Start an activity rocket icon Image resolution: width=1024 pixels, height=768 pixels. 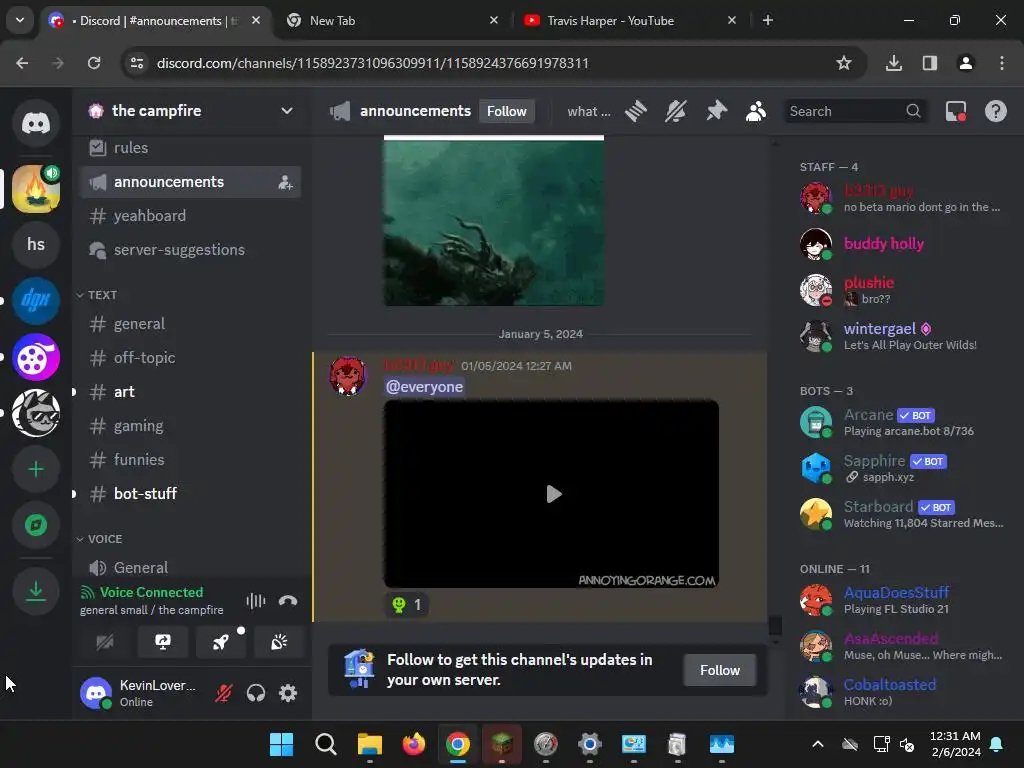[221, 642]
